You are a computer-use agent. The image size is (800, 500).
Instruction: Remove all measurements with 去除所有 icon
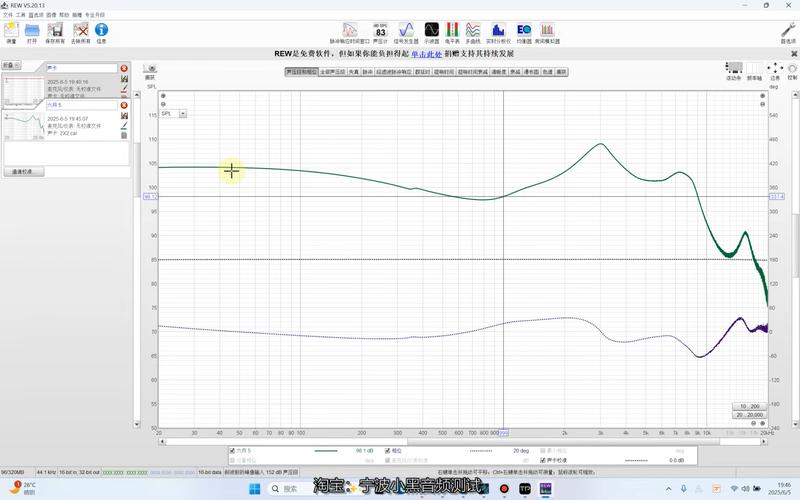(x=80, y=33)
